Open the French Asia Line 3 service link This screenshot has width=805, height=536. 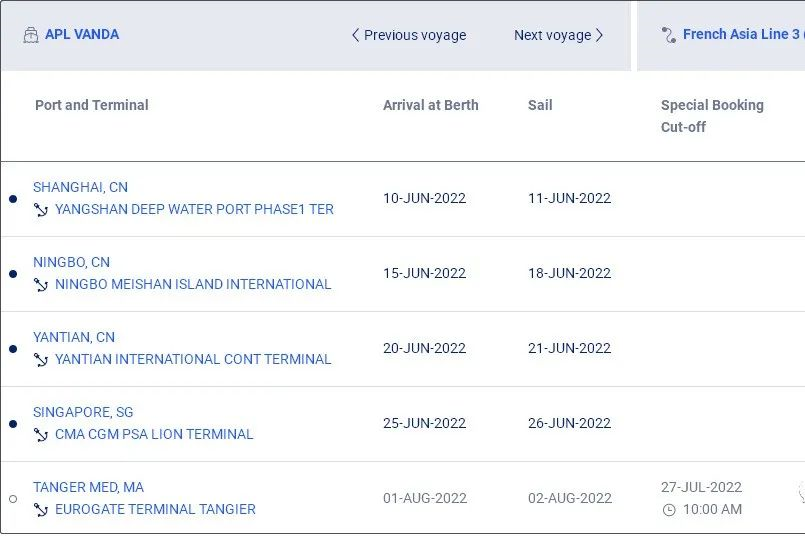pos(743,34)
